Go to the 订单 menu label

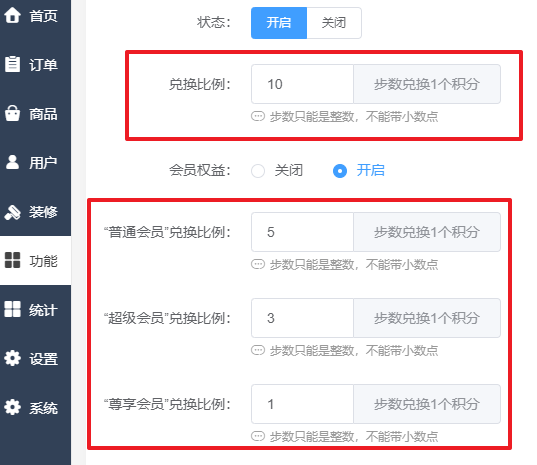click(43, 65)
